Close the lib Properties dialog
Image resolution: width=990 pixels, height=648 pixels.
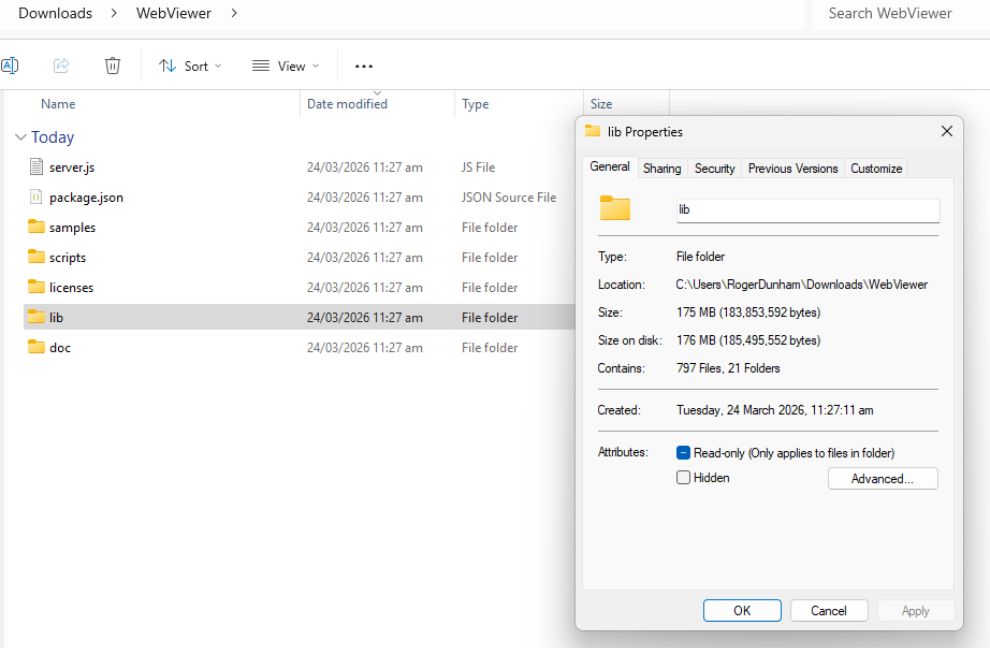coord(946,131)
